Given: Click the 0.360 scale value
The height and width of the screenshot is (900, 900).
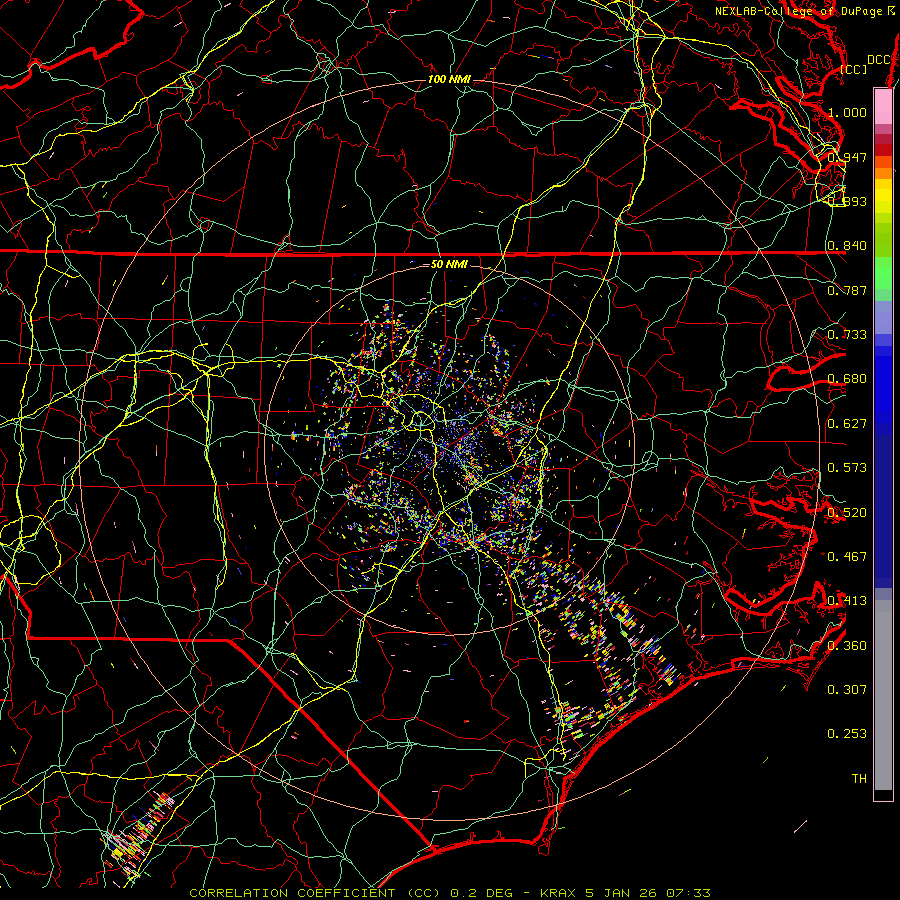Looking at the screenshot, I should [847, 645].
